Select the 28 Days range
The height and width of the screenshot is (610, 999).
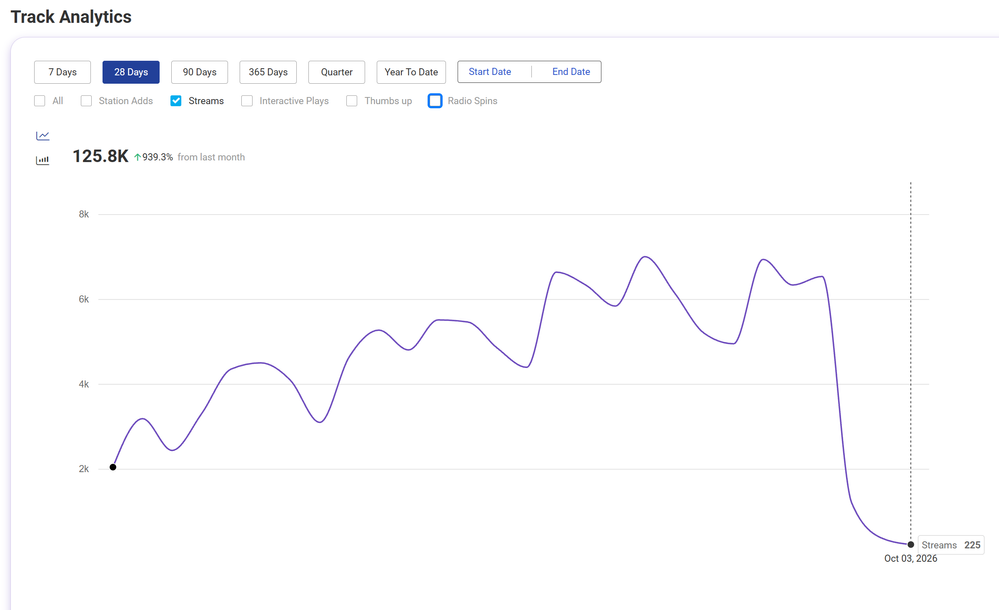click(131, 72)
